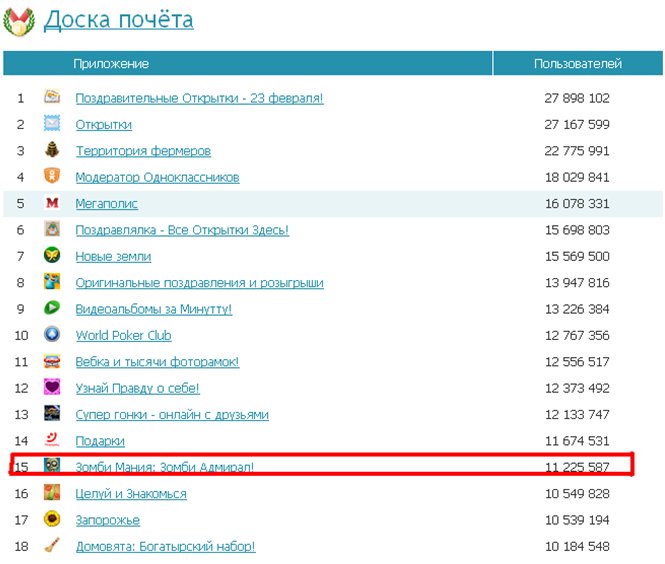
Task: Click the Целуй и Знакомься icon
Action: pyautogui.click(x=52, y=493)
